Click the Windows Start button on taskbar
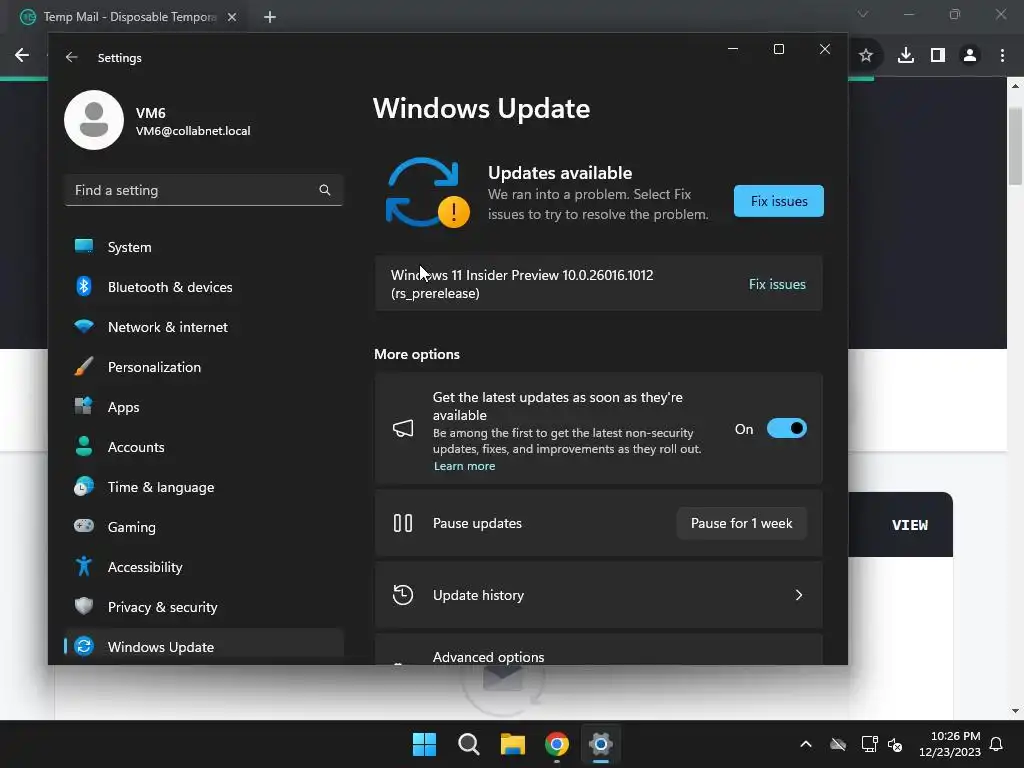1024x768 pixels. (x=424, y=744)
